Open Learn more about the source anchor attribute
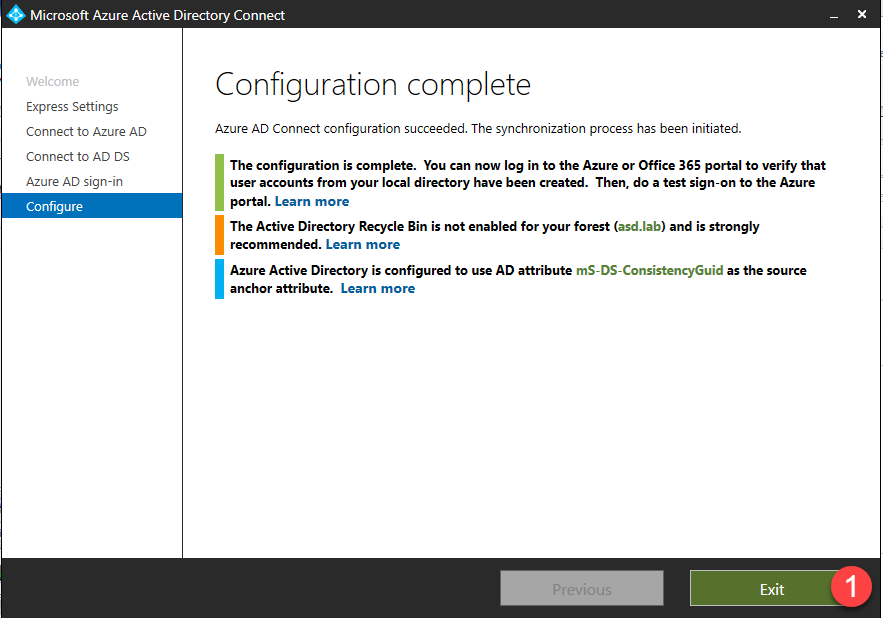The height and width of the screenshot is (618, 883). tap(377, 288)
